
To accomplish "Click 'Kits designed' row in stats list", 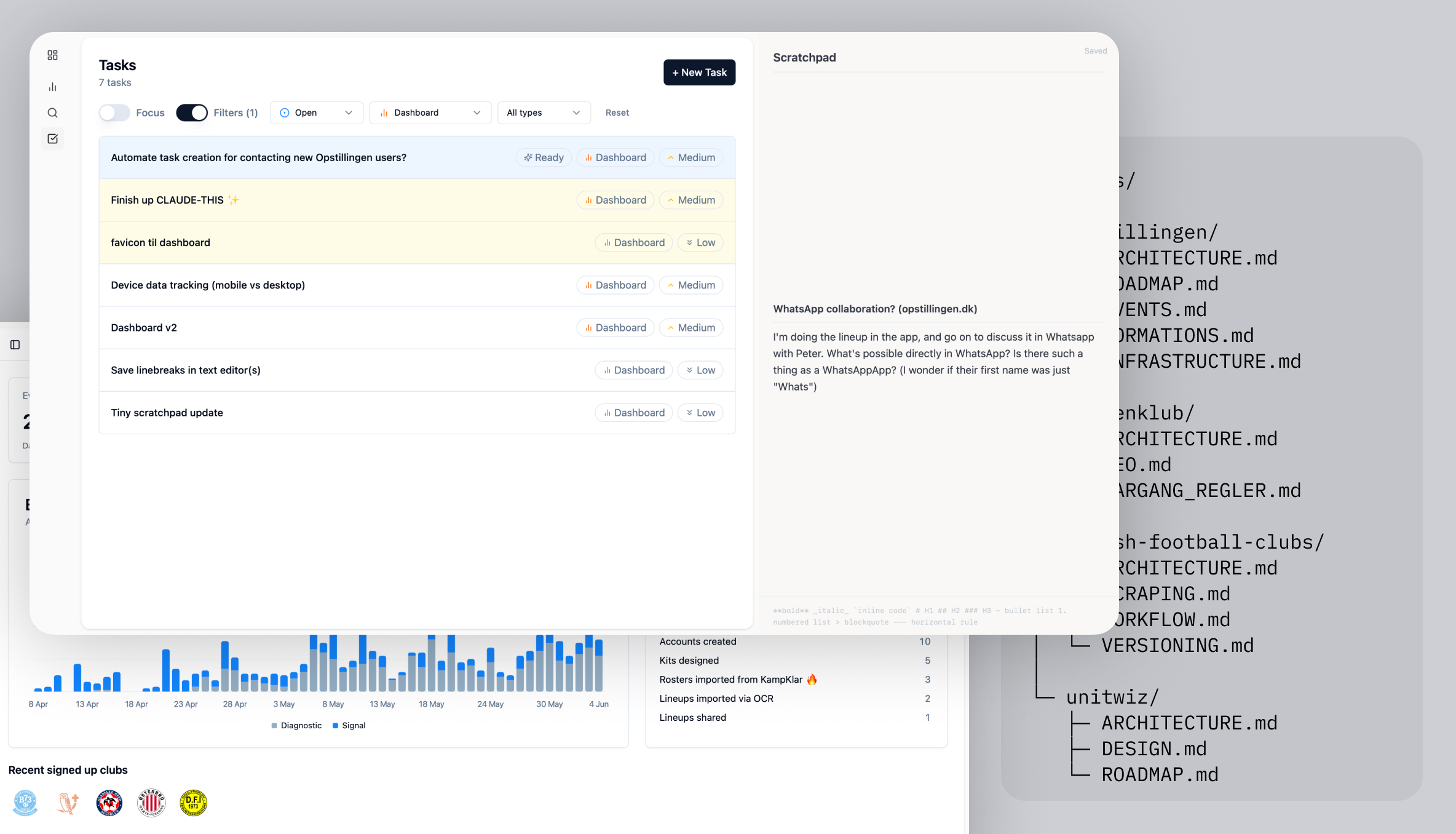I will tap(795, 661).
